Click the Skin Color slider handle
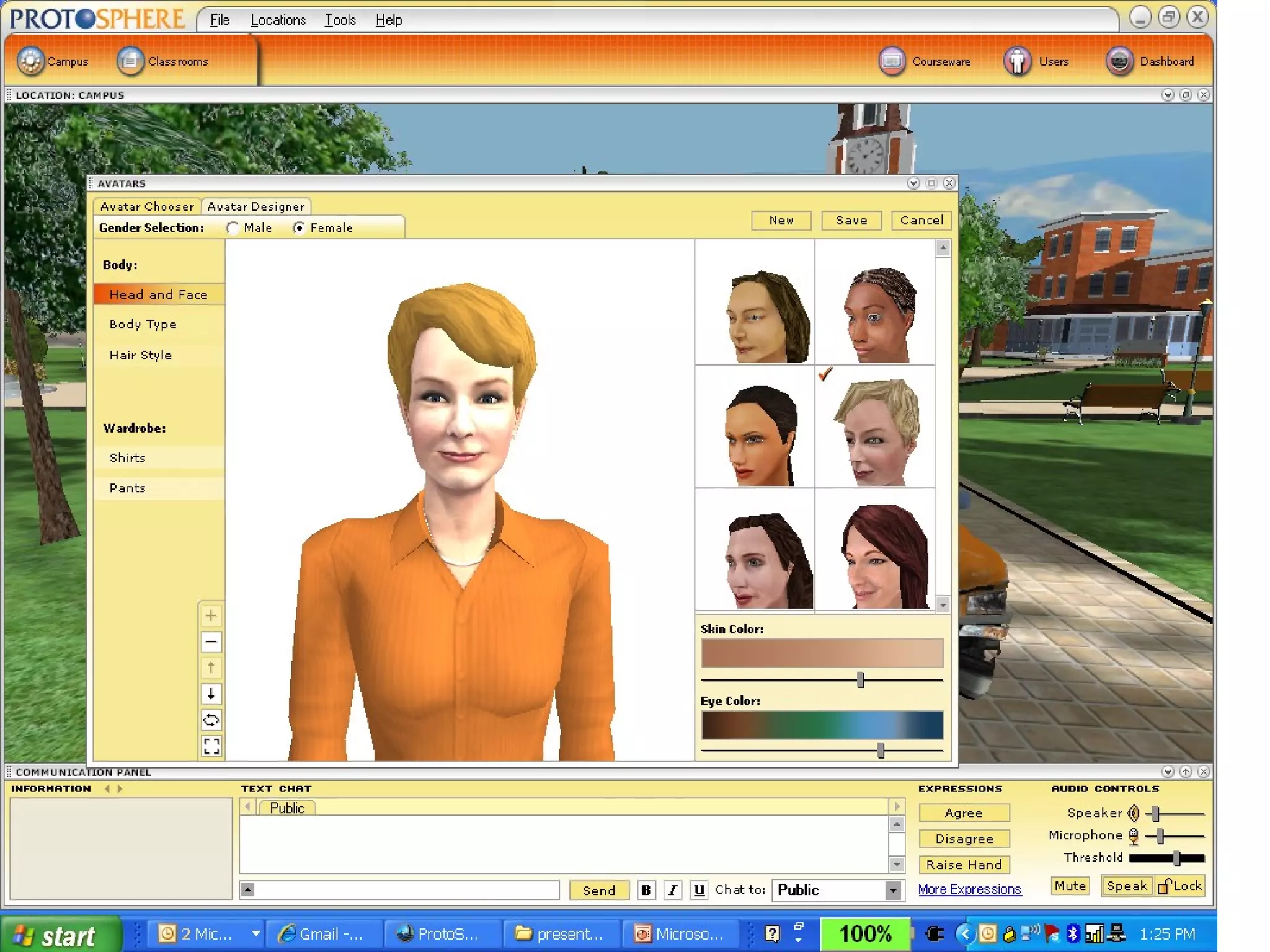This screenshot has height=952, width=1270. tap(860, 680)
